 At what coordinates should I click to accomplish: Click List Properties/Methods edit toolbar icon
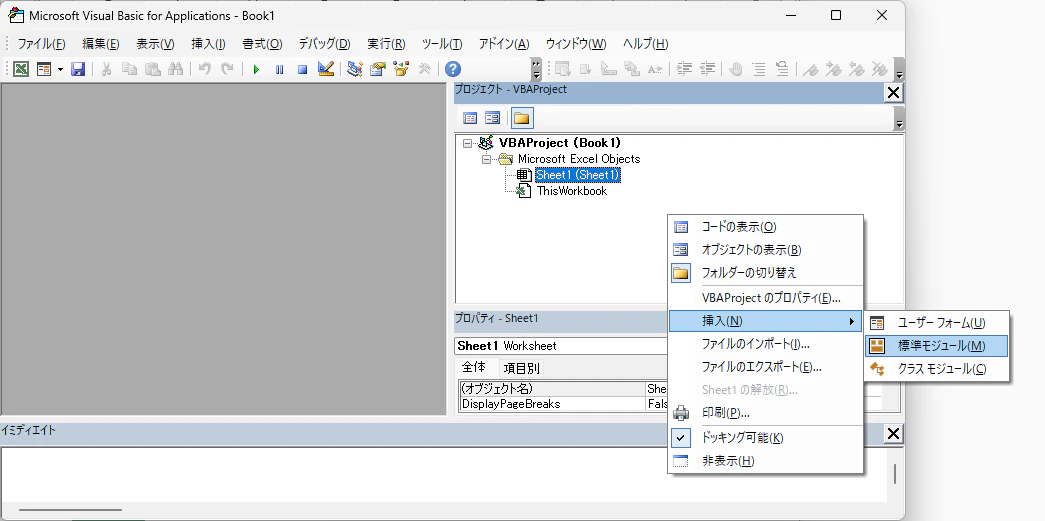tap(563, 69)
